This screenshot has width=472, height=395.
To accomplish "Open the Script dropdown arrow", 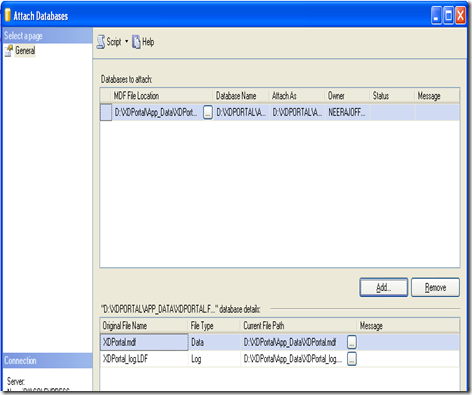I will click(x=126, y=42).
